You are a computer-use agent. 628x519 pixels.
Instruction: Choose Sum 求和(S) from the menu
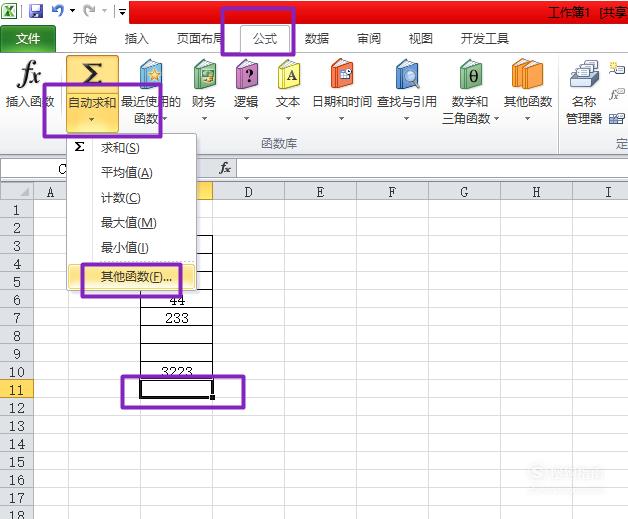(x=131, y=148)
